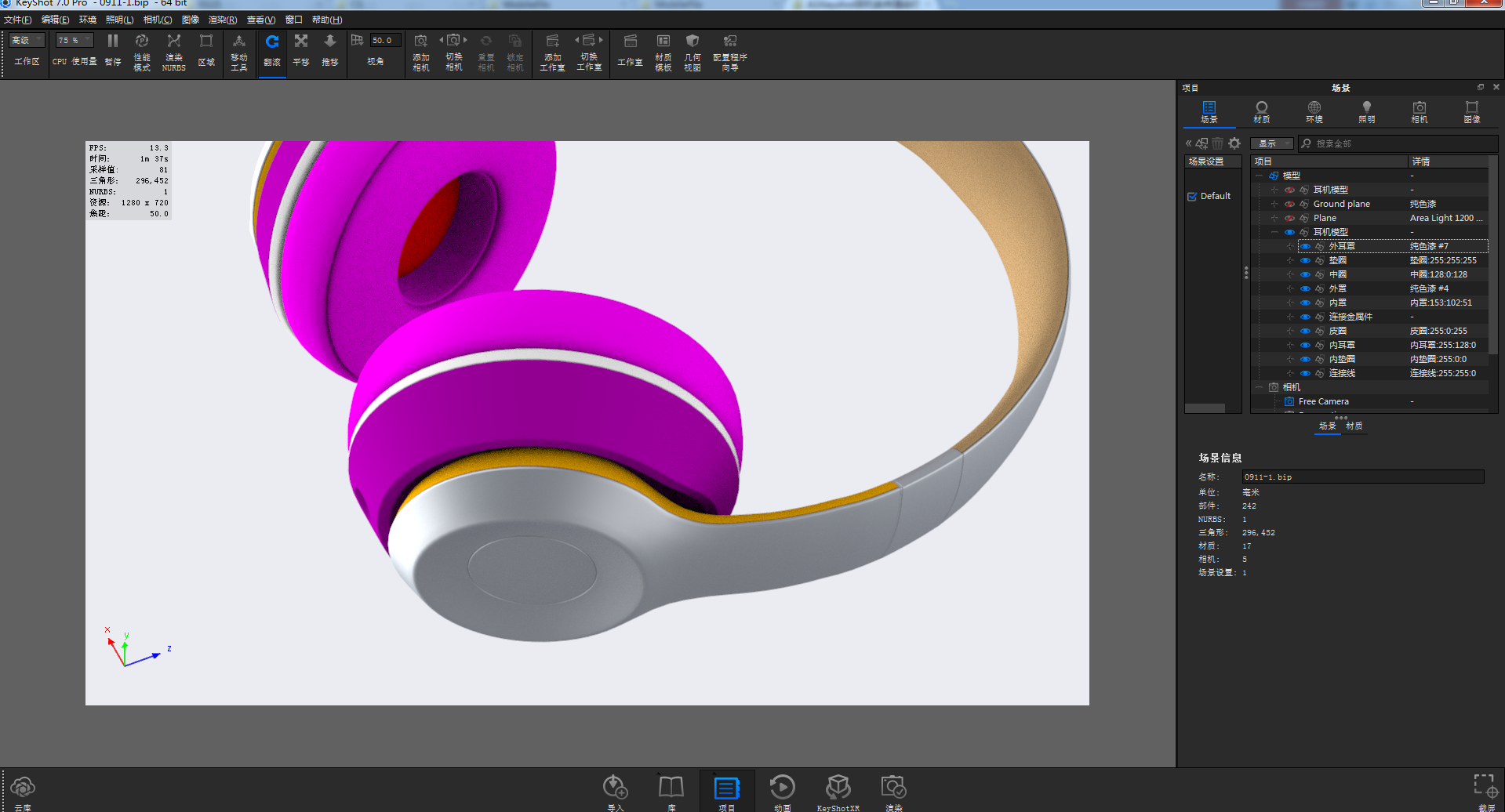This screenshot has width=1505, height=812.
Task: Select Free Camera in the tree
Action: coord(1323,401)
